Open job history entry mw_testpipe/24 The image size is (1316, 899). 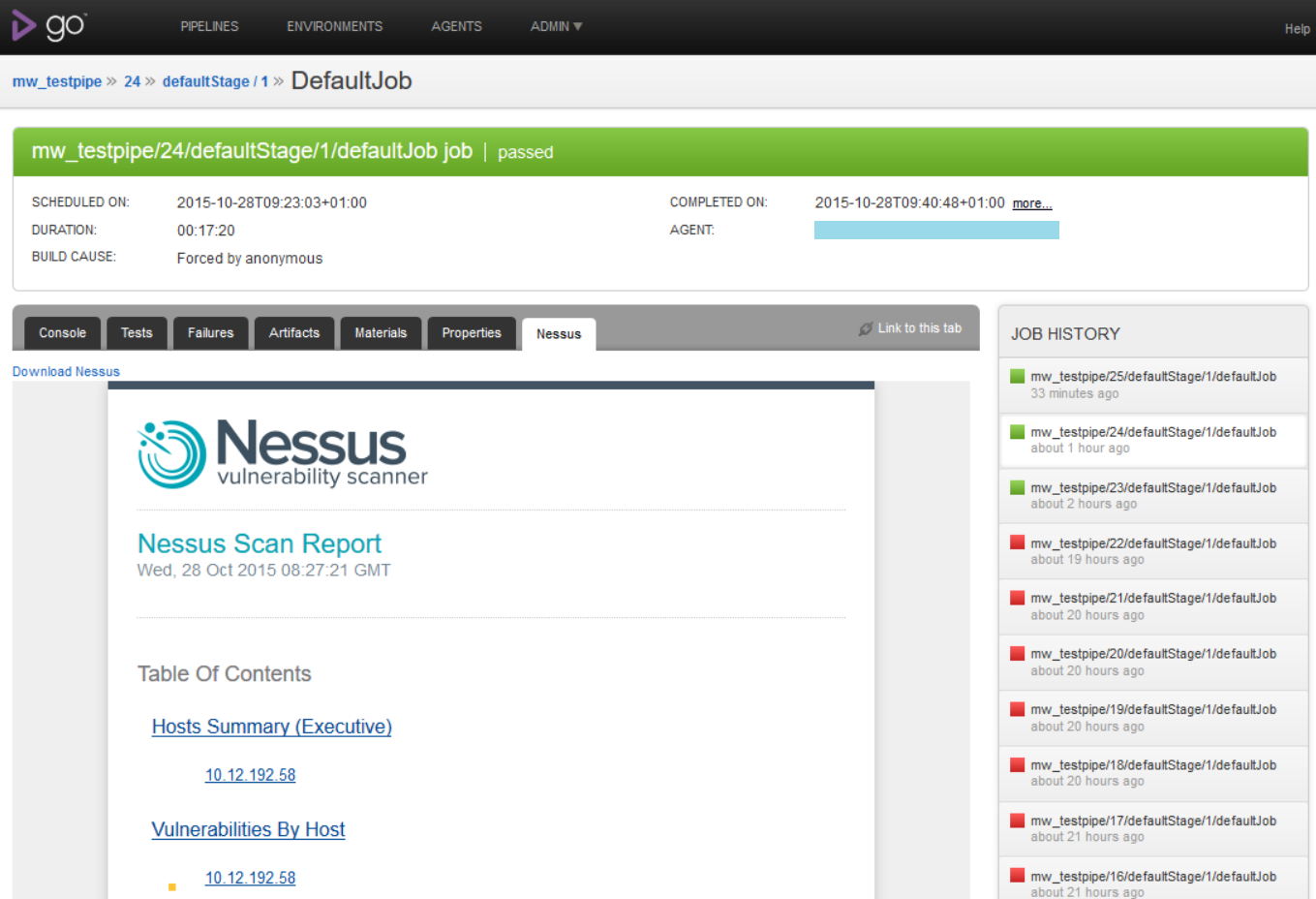(1153, 432)
